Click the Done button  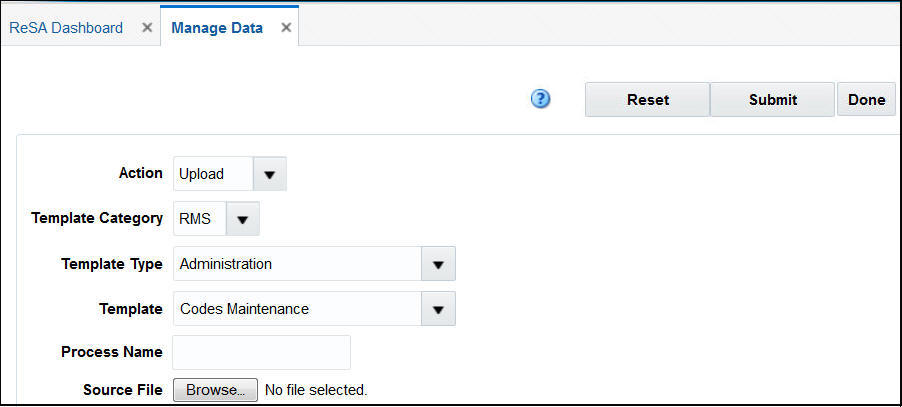tap(866, 100)
